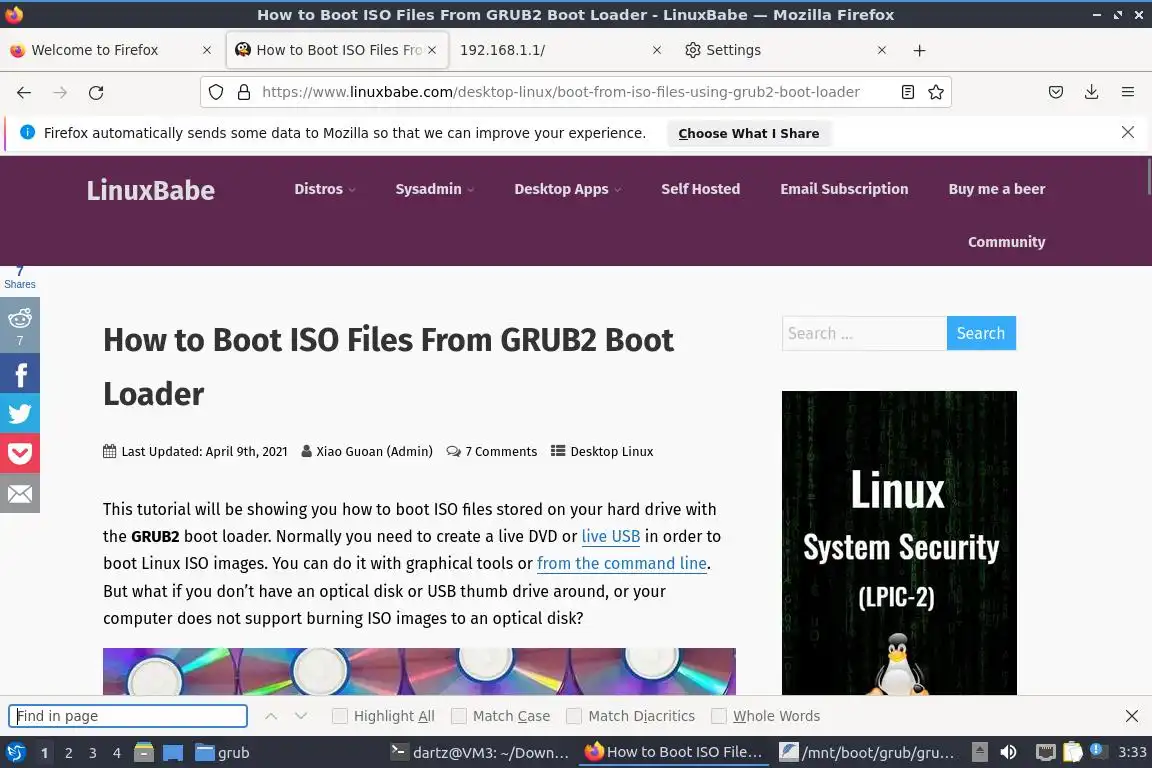This screenshot has height=768, width=1152.
Task: Click the blue Search button
Action: (981, 333)
